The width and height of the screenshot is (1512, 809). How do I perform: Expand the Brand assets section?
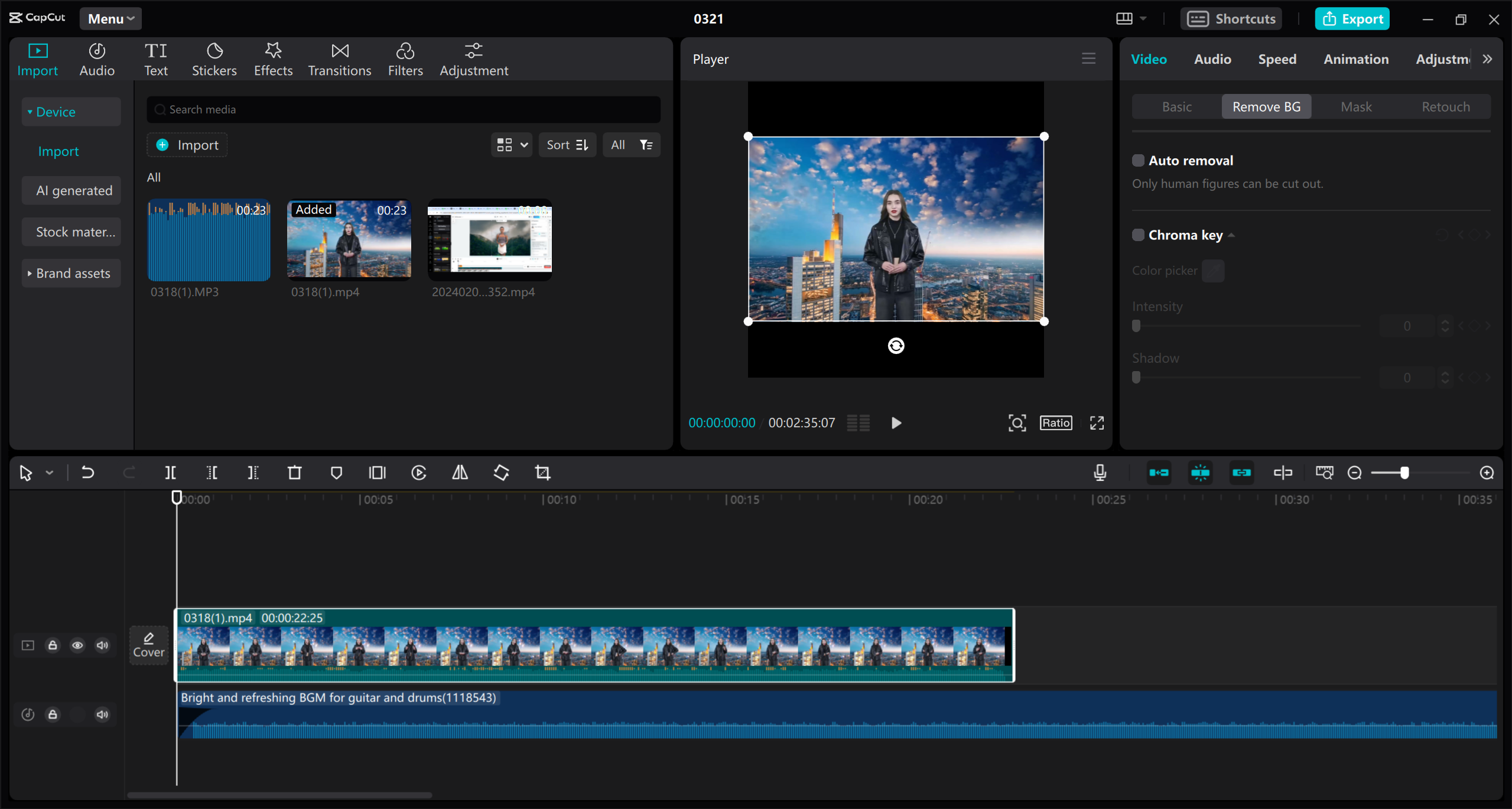coord(70,273)
